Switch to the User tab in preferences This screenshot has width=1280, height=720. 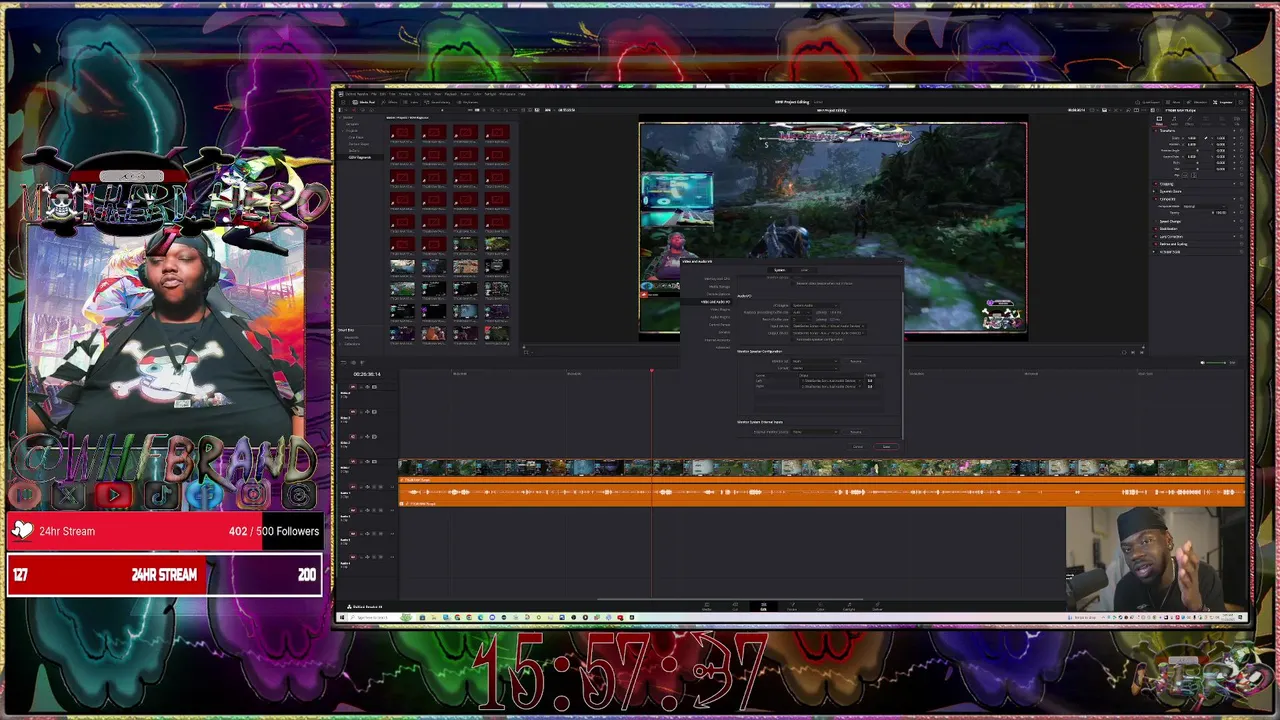pyautogui.click(x=804, y=270)
